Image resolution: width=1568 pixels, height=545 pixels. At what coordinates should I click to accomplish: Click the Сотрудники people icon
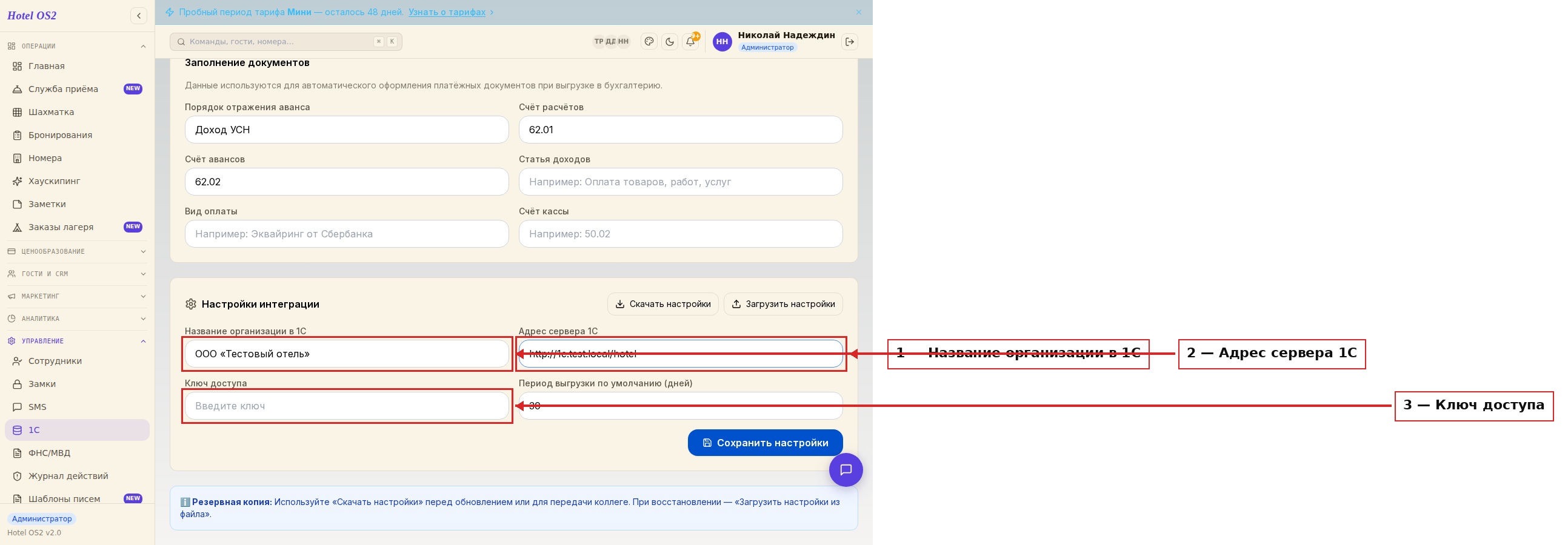tap(17, 362)
